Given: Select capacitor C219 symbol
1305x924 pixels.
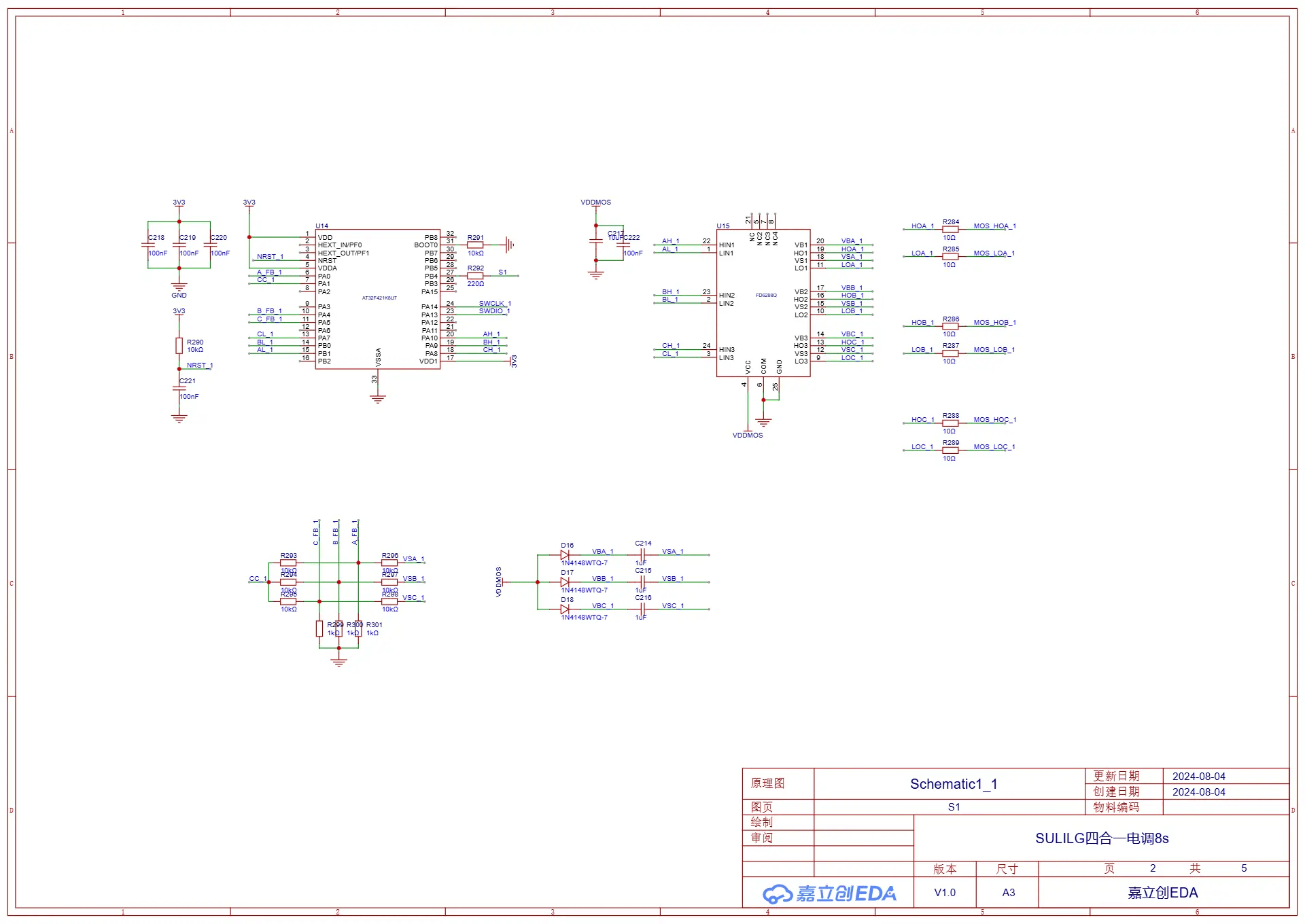Looking at the screenshot, I should pos(179,245).
